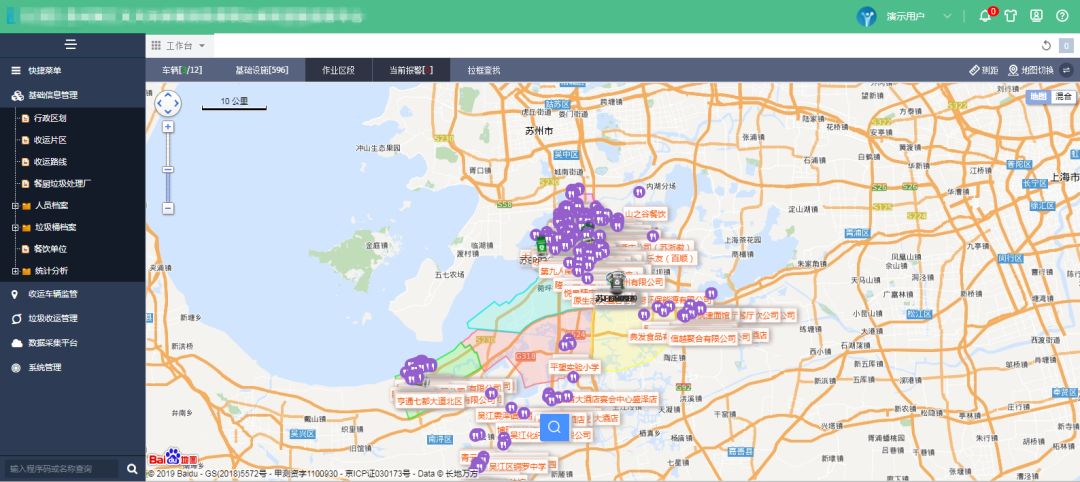Click the blue map search button
This screenshot has height=482, width=1080.
click(x=555, y=427)
